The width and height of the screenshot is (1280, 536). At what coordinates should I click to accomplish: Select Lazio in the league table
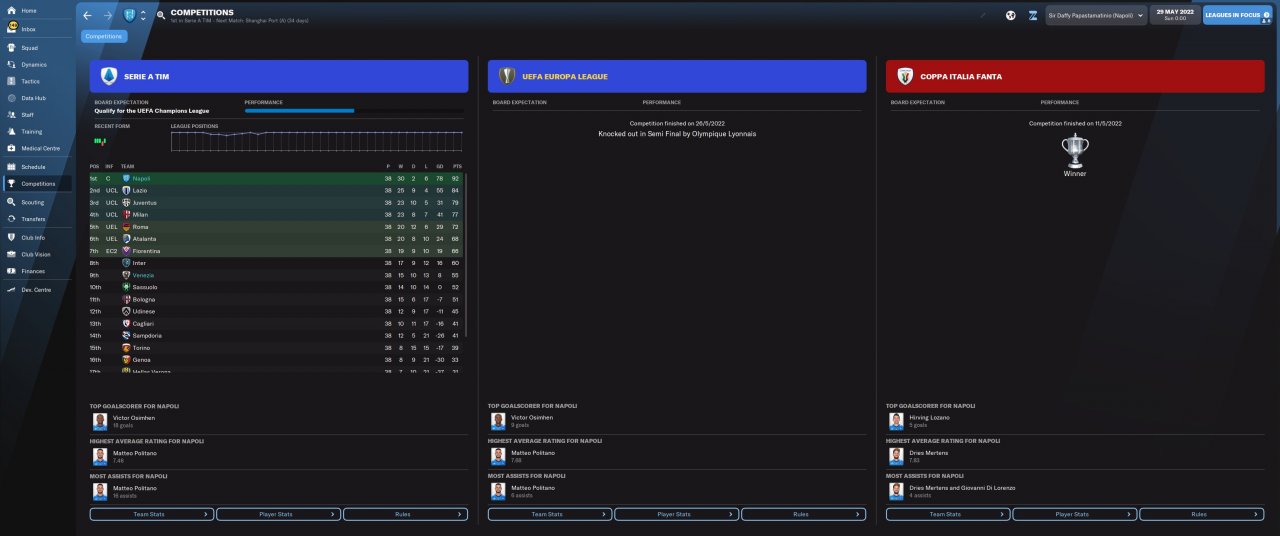[276, 190]
